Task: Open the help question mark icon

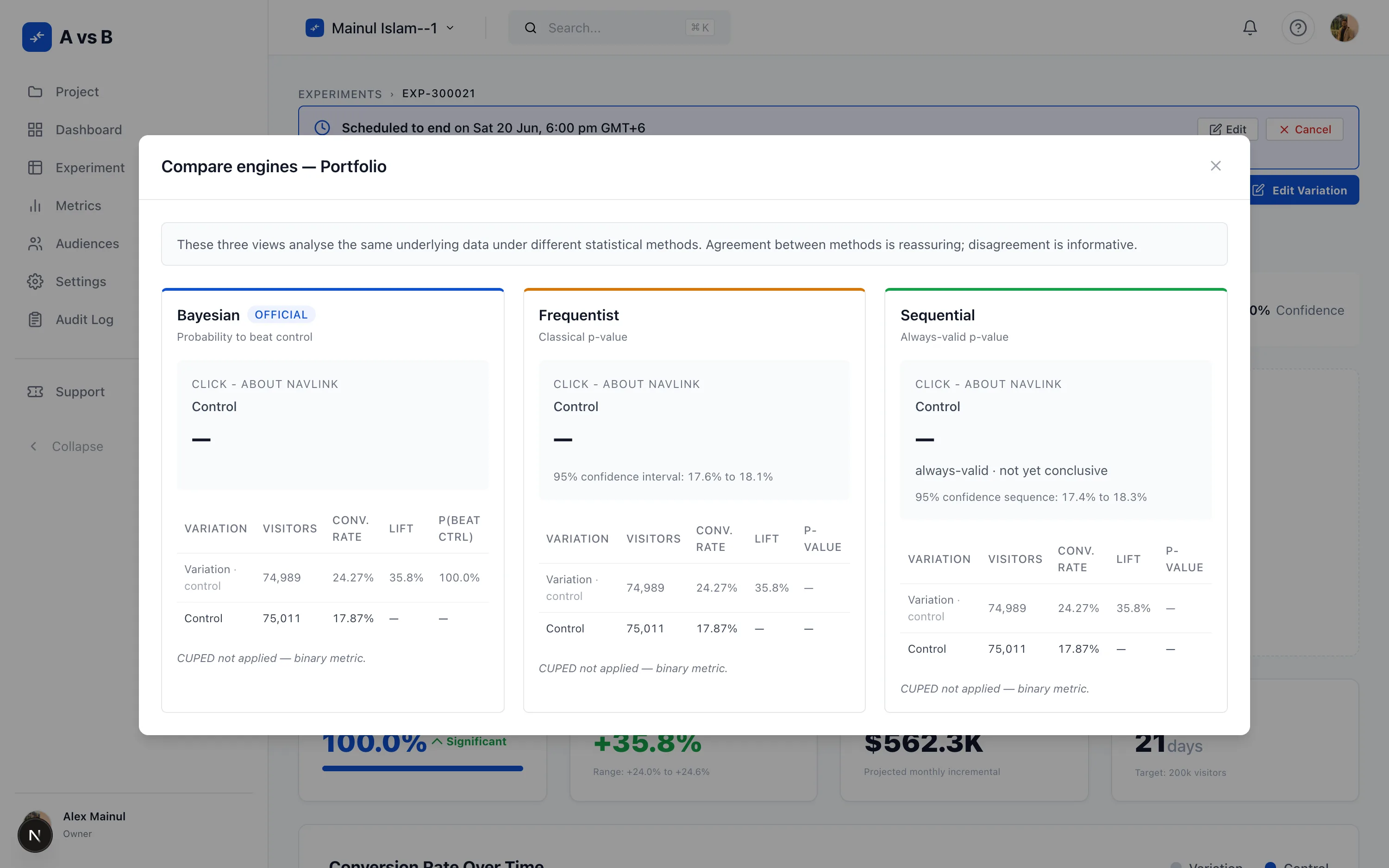Action: (x=1298, y=28)
